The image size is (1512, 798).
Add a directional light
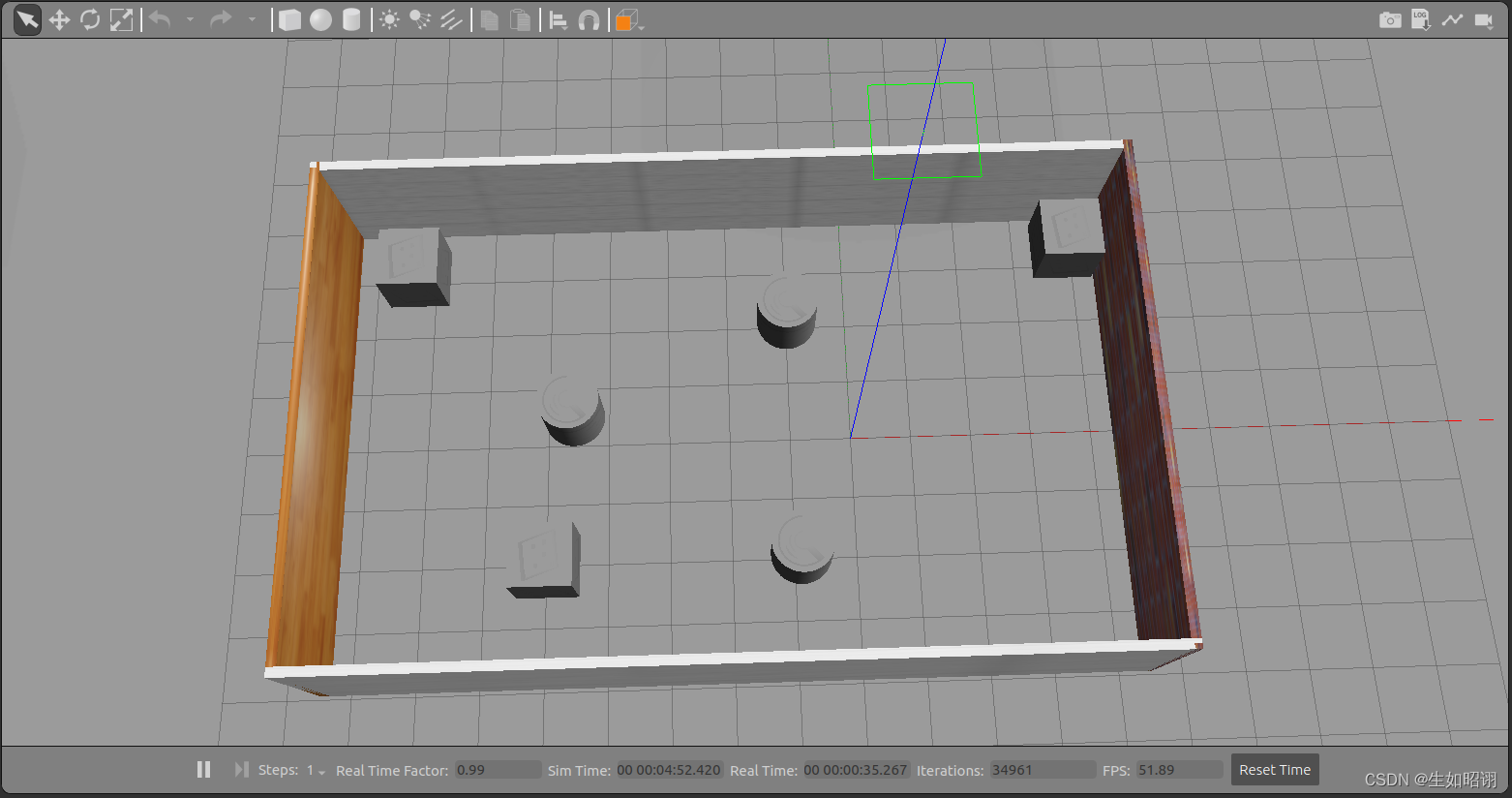pos(451,19)
